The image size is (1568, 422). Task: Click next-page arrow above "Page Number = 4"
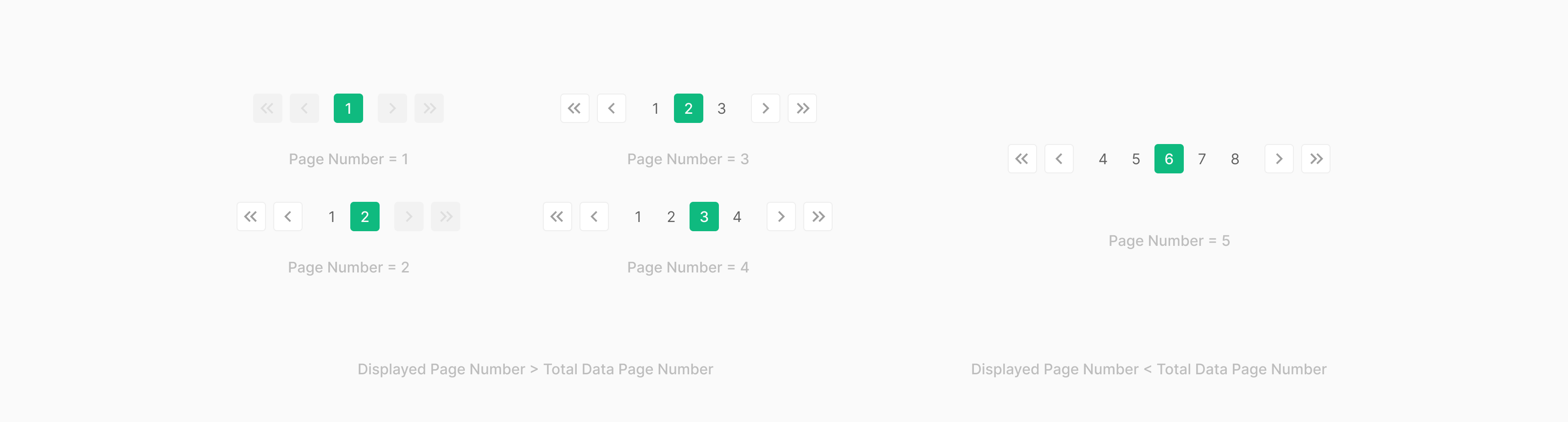coord(781,217)
